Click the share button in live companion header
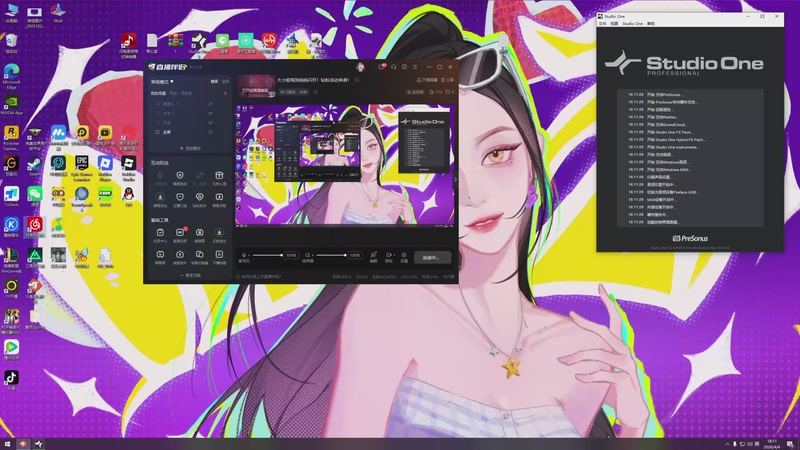 (x=448, y=80)
